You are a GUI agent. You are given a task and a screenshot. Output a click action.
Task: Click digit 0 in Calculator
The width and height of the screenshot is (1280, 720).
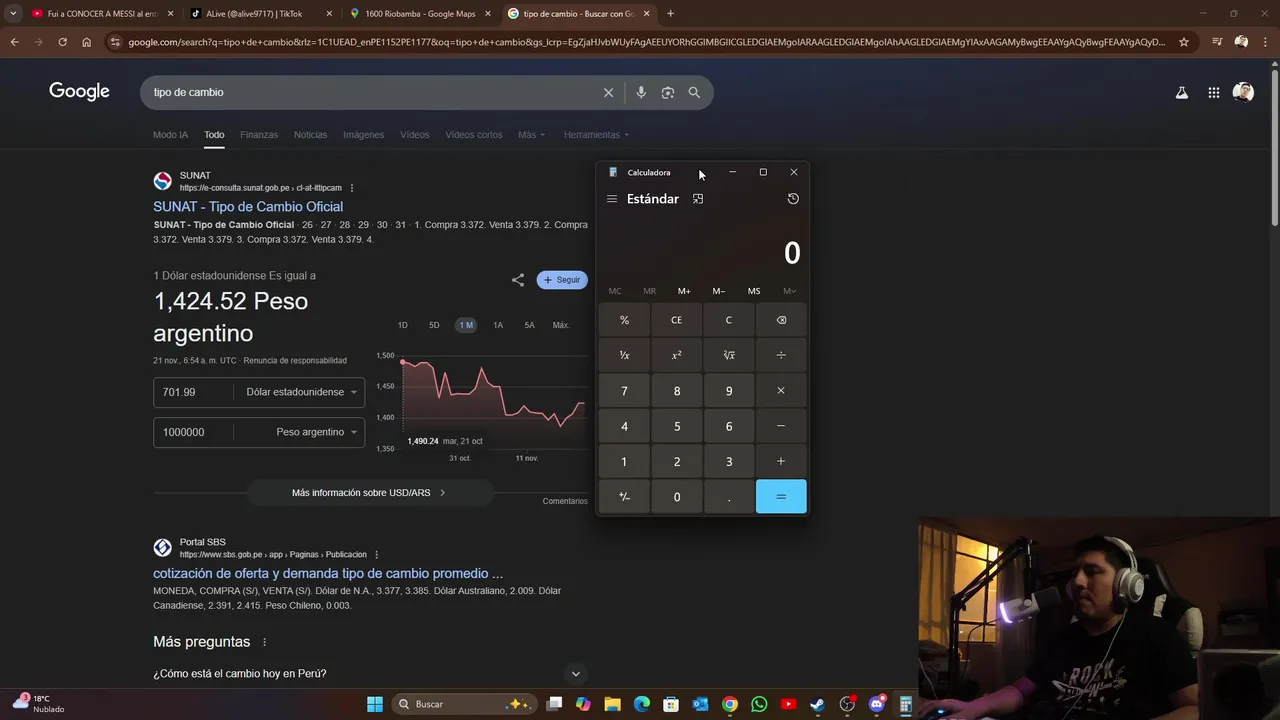click(x=676, y=497)
